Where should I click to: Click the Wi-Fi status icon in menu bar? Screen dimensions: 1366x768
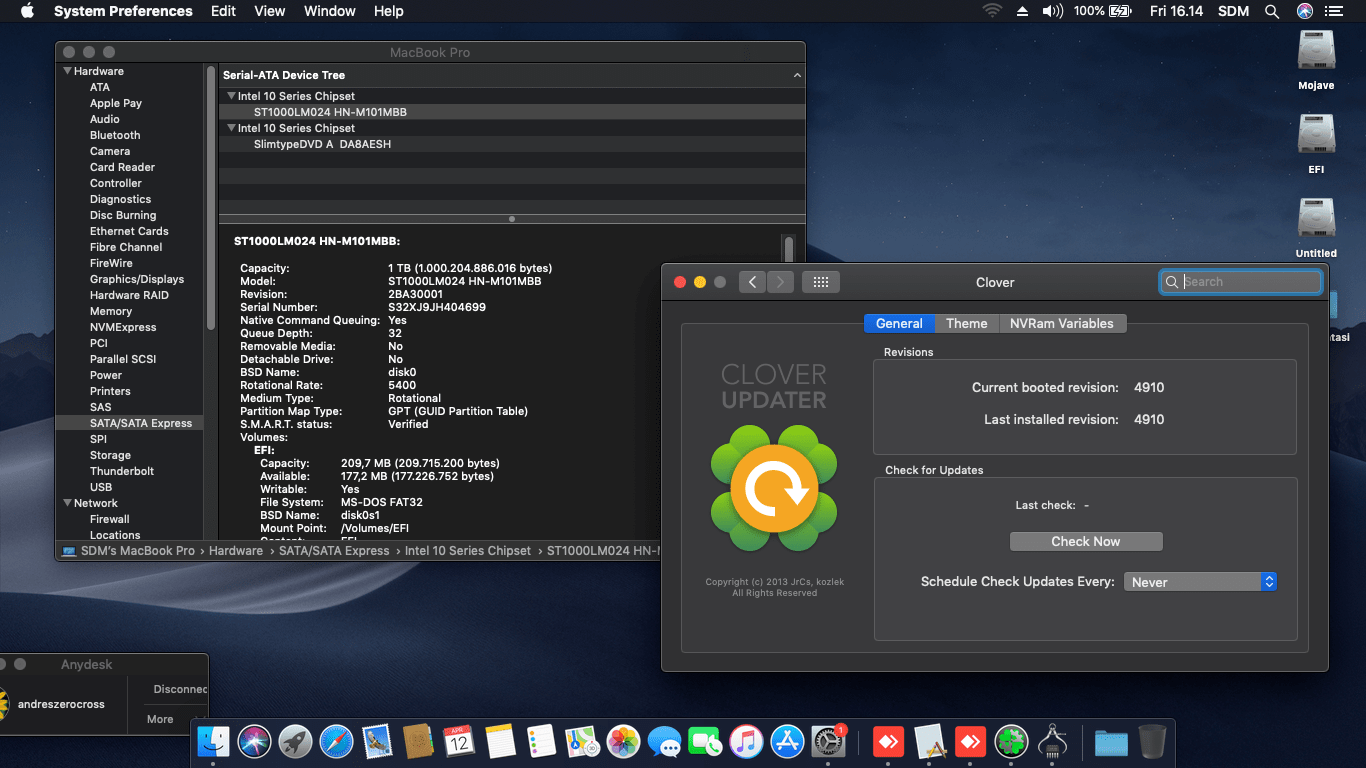coord(991,11)
